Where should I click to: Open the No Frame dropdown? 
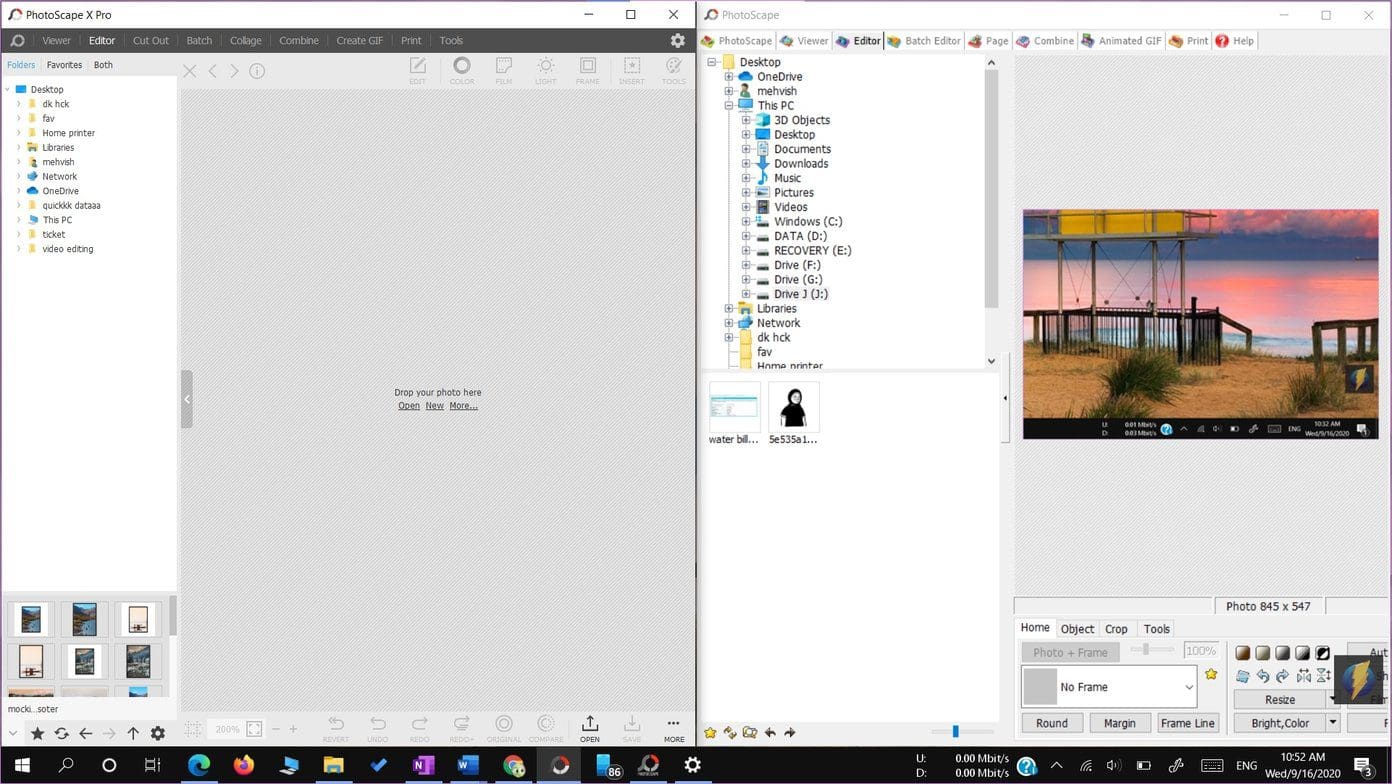(x=1110, y=687)
